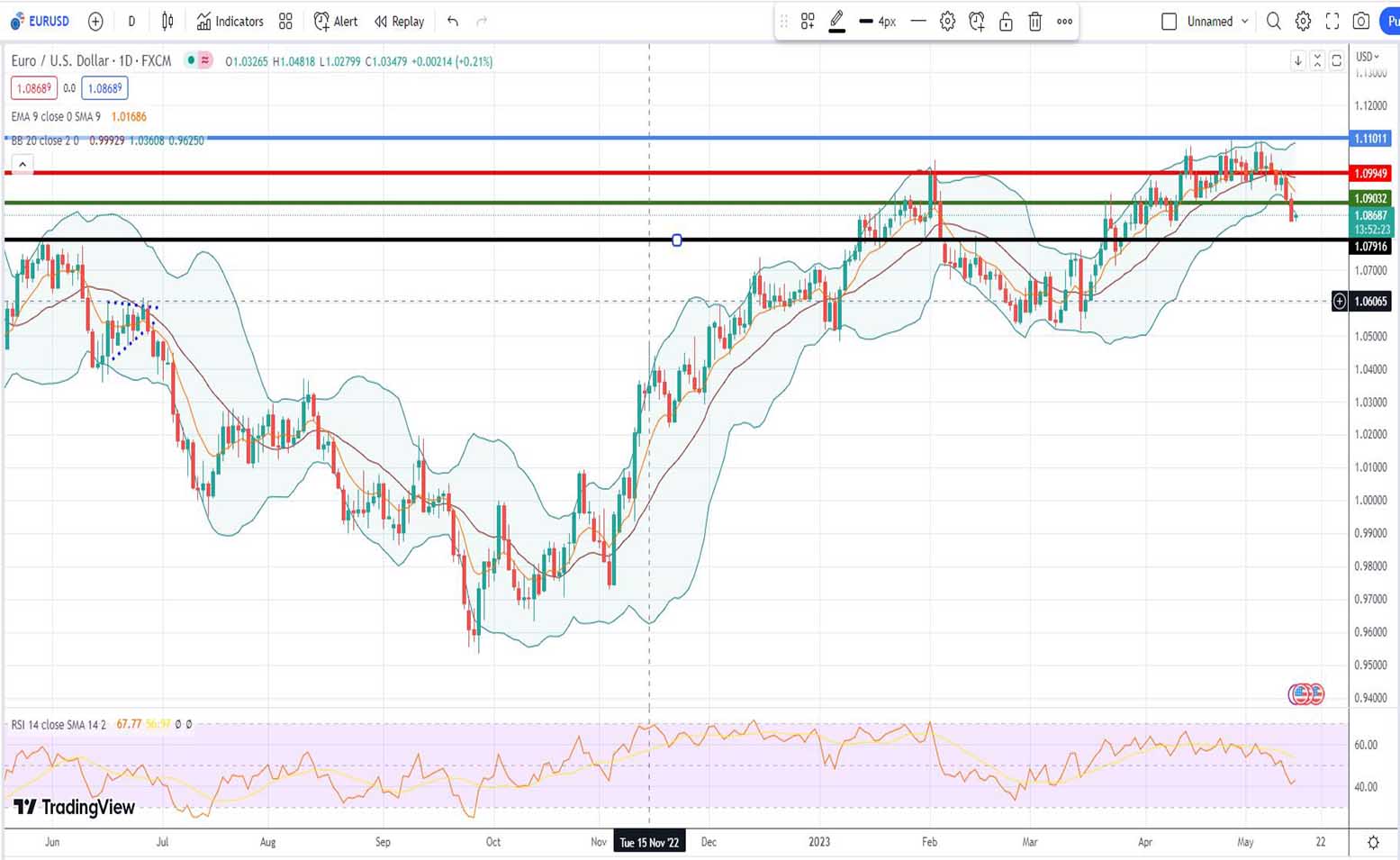Open the candlestick chart style selector
This screenshot has height=860, width=1400.
167,21
